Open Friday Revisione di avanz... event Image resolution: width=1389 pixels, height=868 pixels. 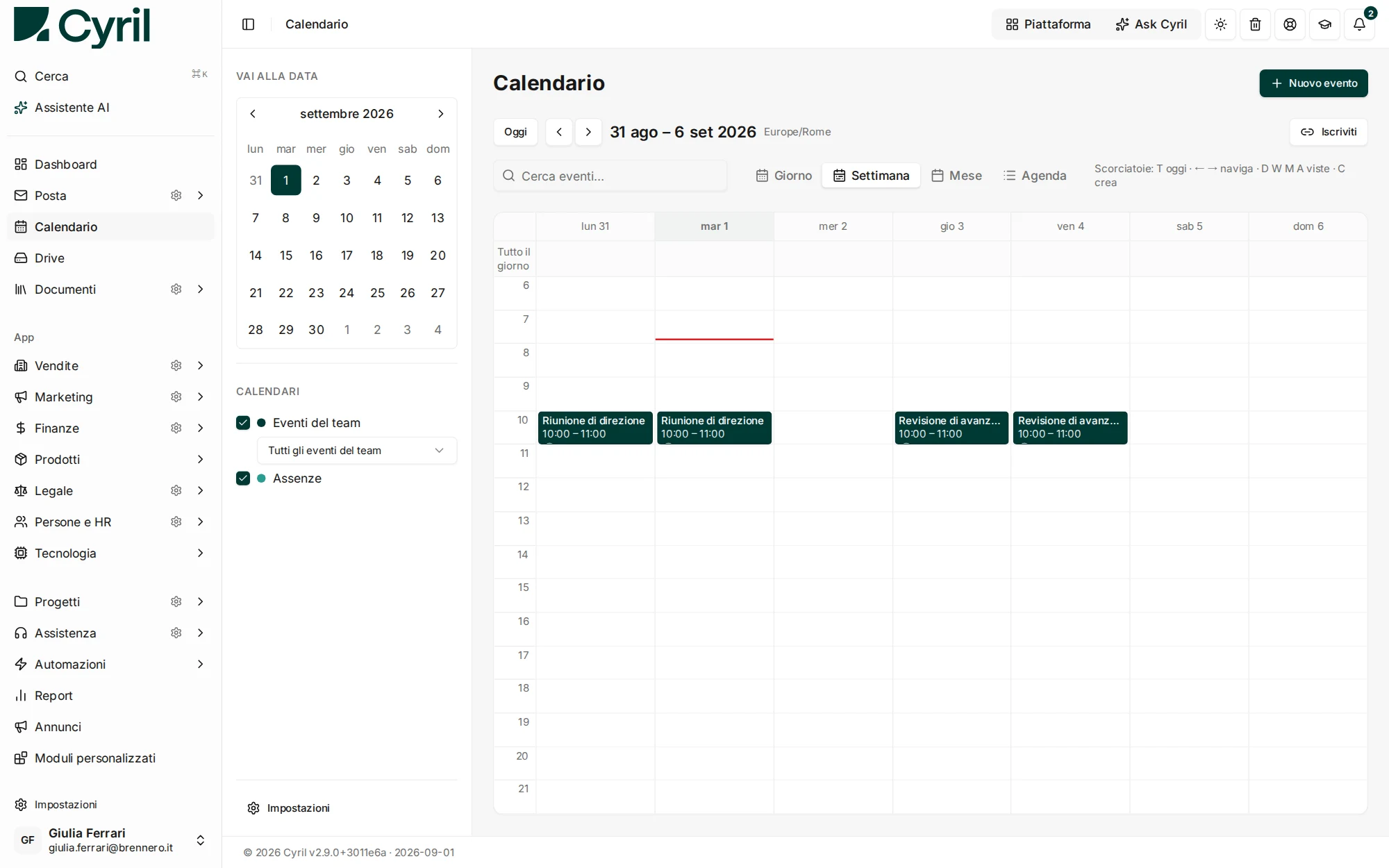point(1070,428)
